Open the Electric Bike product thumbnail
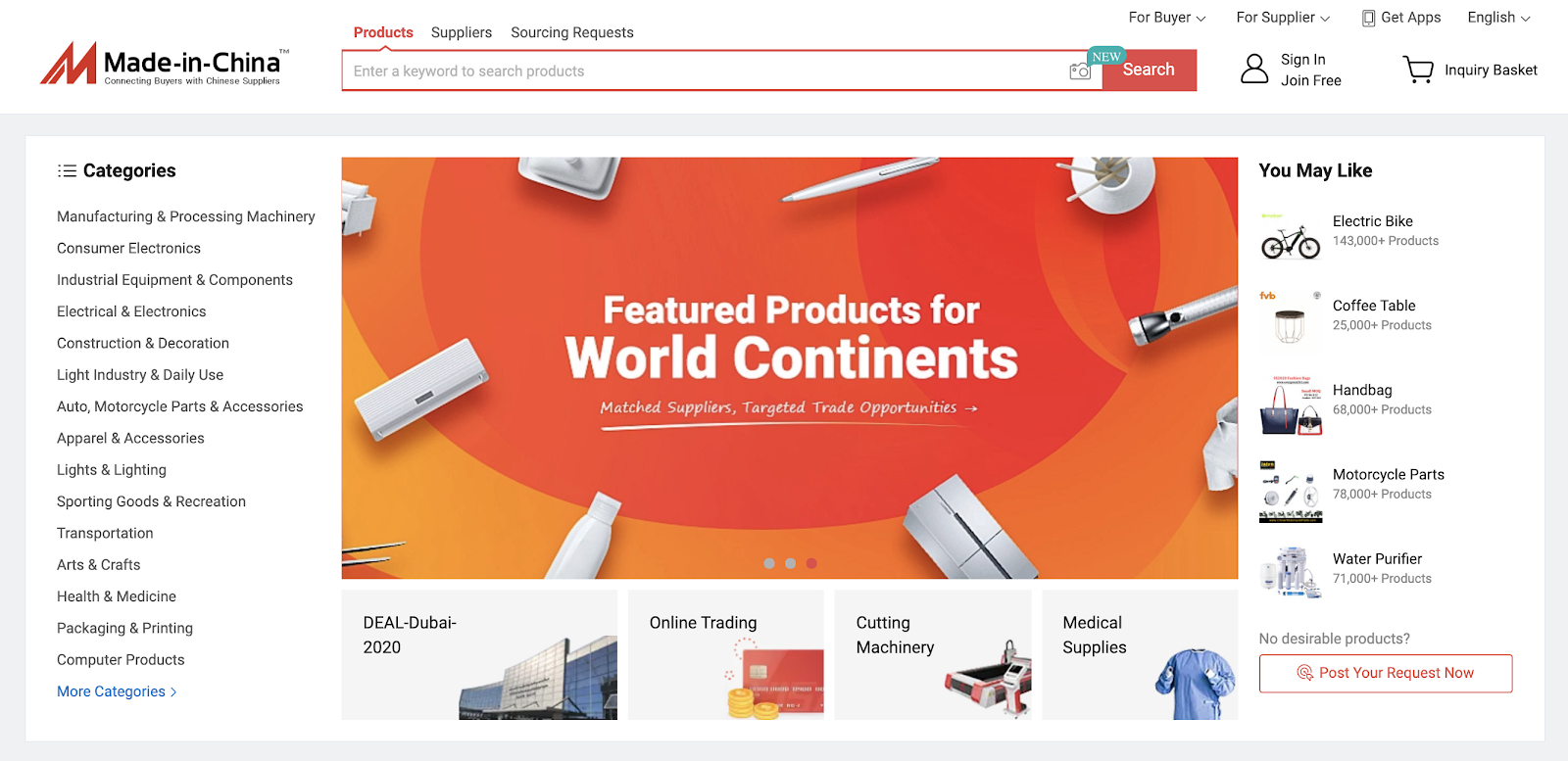The width and height of the screenshot is (1568, 761). [1291, 235]
